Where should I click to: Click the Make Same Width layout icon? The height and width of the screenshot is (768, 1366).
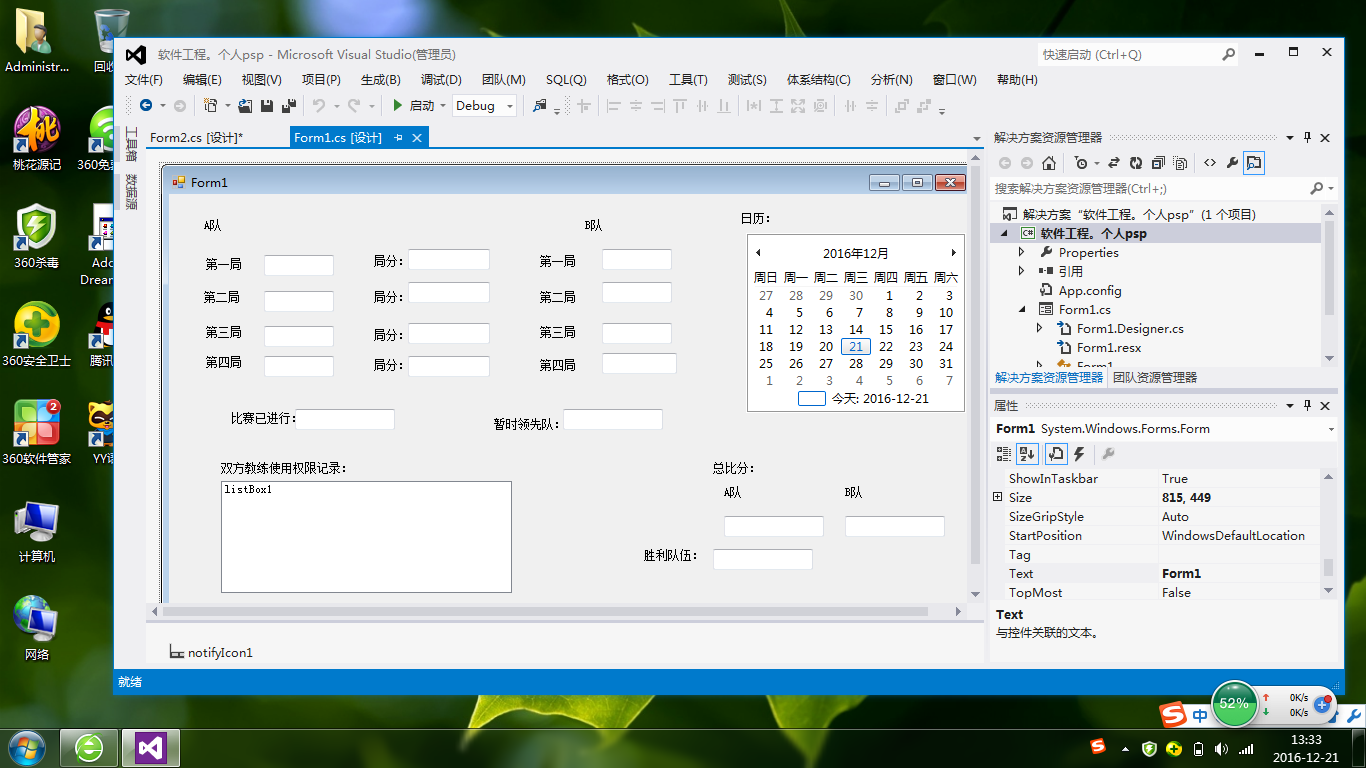(753, 106)
